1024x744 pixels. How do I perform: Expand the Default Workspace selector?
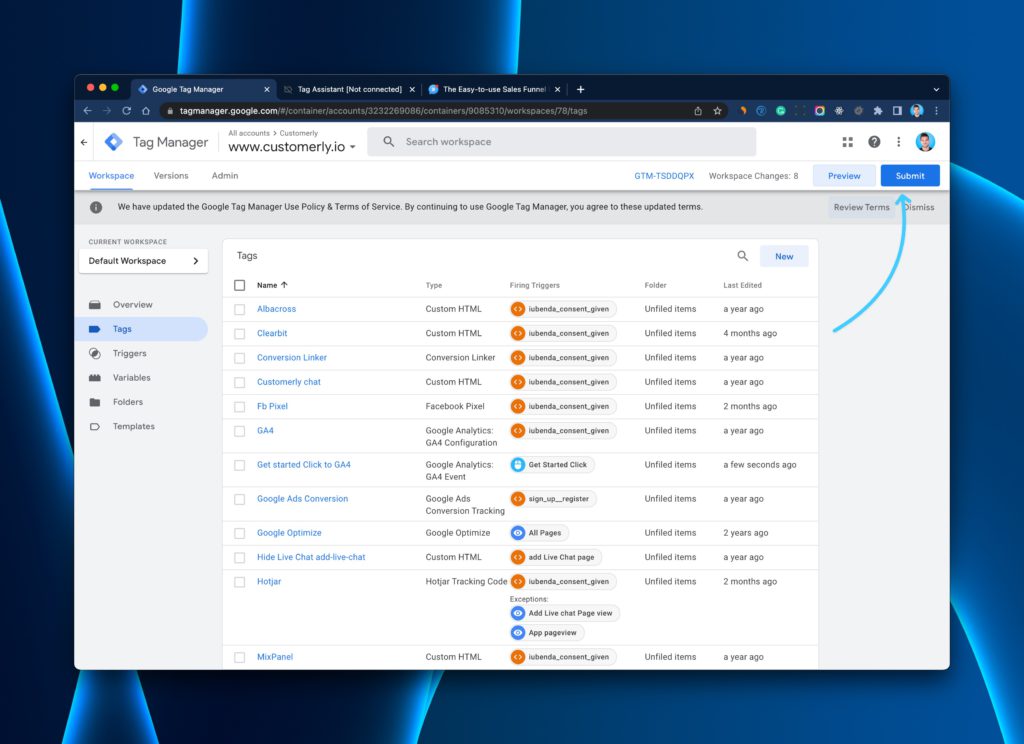tap(144, 261)
